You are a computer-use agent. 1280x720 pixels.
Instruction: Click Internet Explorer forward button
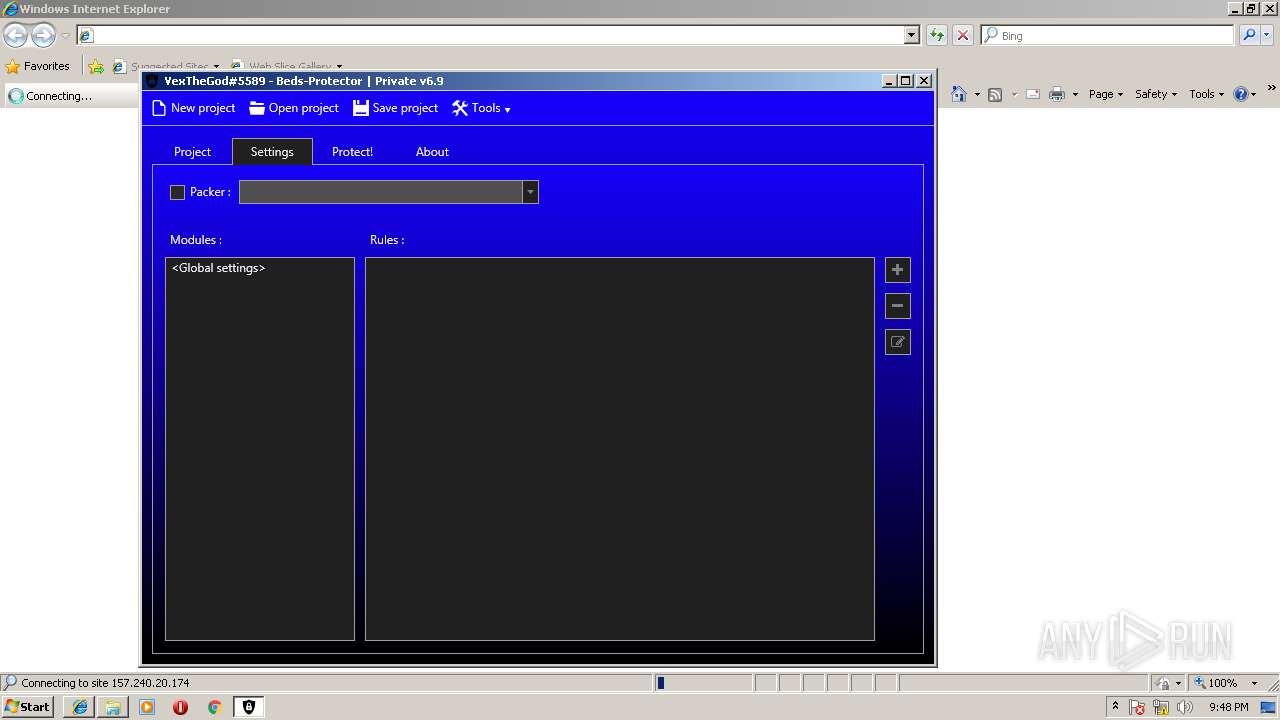click(43, 36)
